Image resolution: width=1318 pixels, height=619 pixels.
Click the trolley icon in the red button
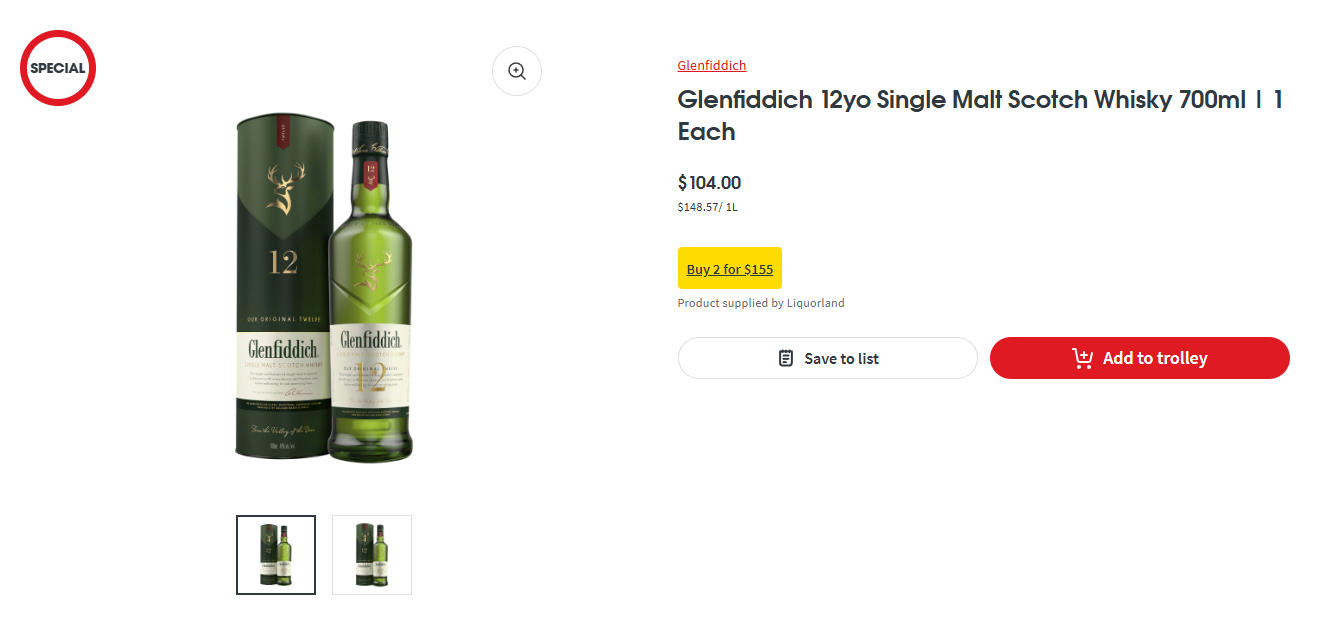[1082, 358]
